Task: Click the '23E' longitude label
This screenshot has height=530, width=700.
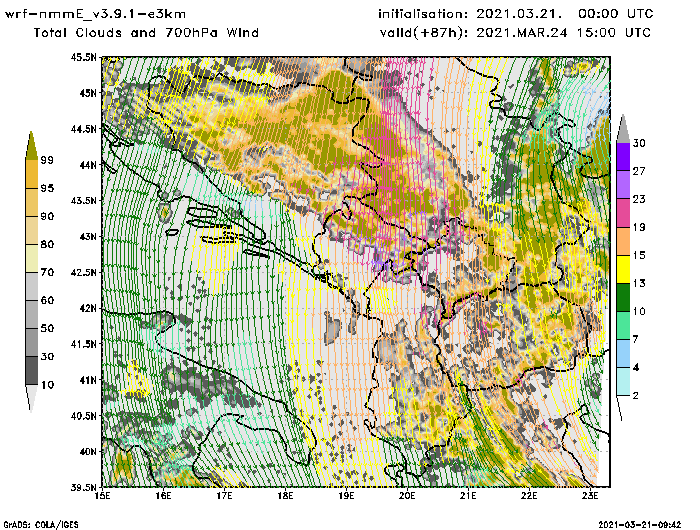Action: [590, 496]
